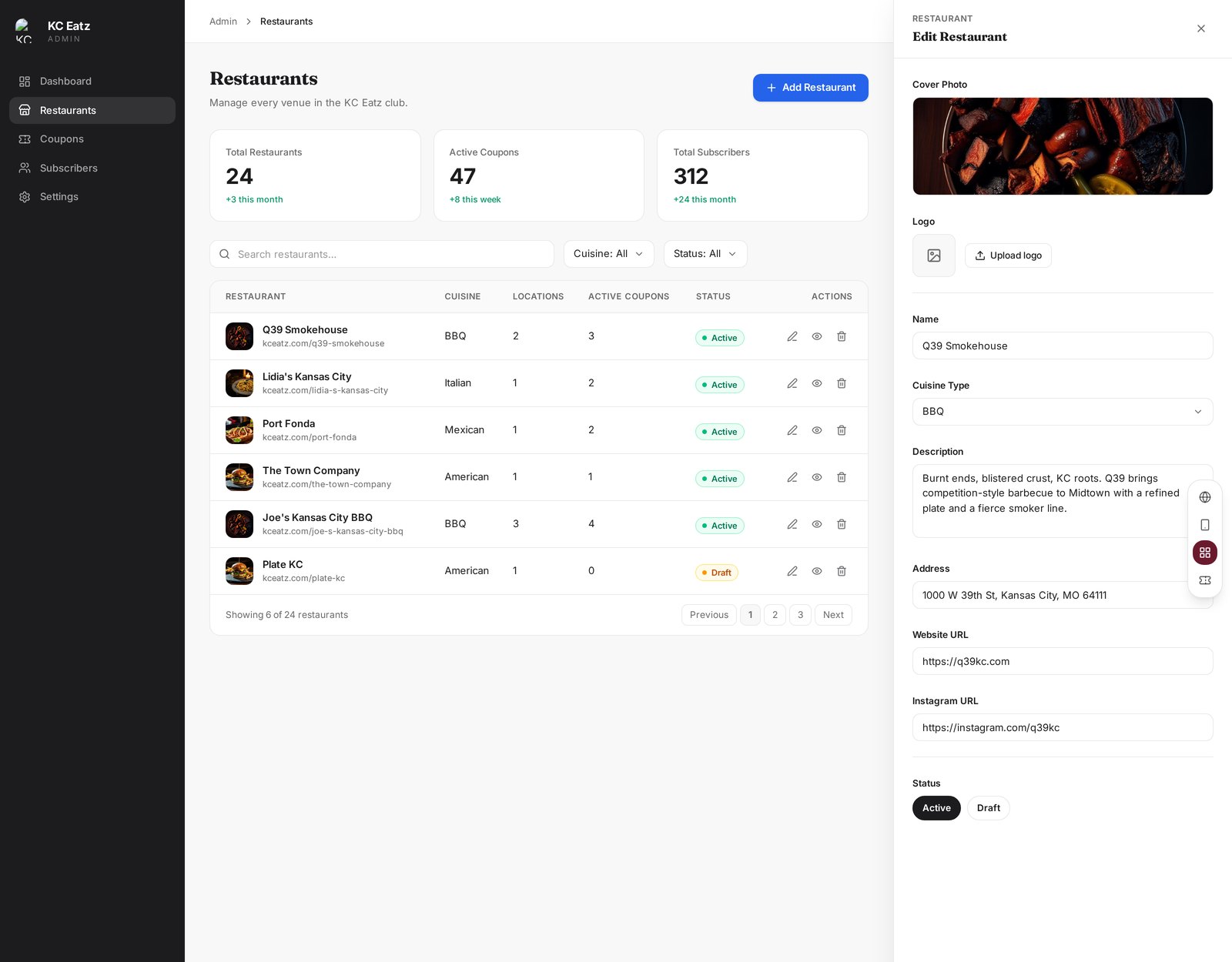1232x962 pixels.
Task: Go to Coupons in the sidebar
Action: 92,139
